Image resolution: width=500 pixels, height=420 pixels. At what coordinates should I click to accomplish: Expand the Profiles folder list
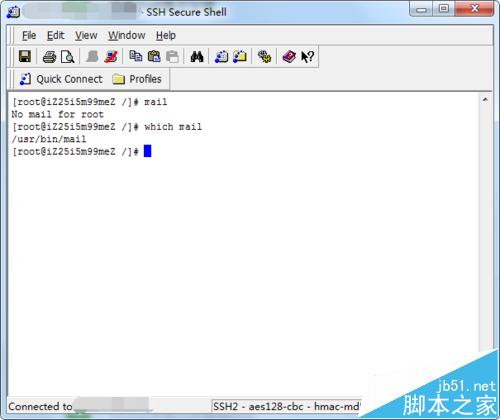[x=137, y=79]
